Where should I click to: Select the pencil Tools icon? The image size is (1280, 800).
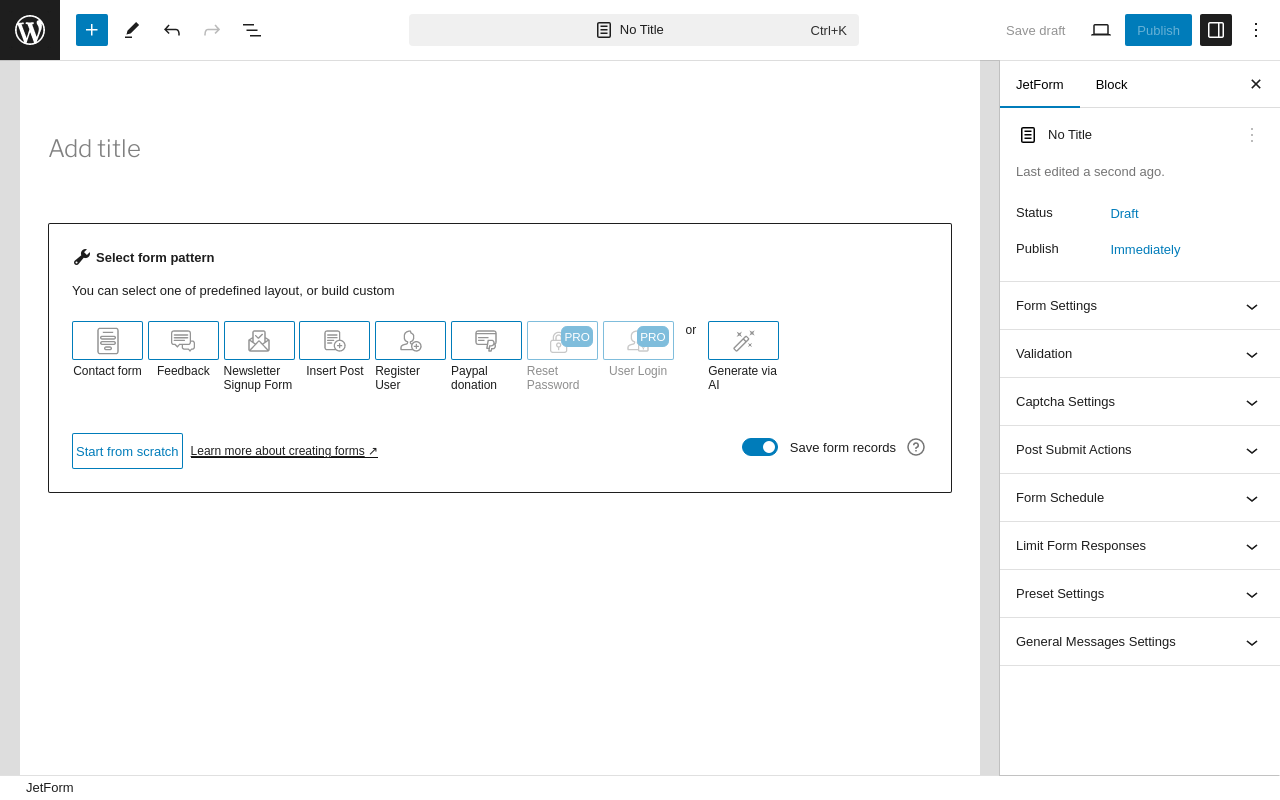click(x=132, y=30)
